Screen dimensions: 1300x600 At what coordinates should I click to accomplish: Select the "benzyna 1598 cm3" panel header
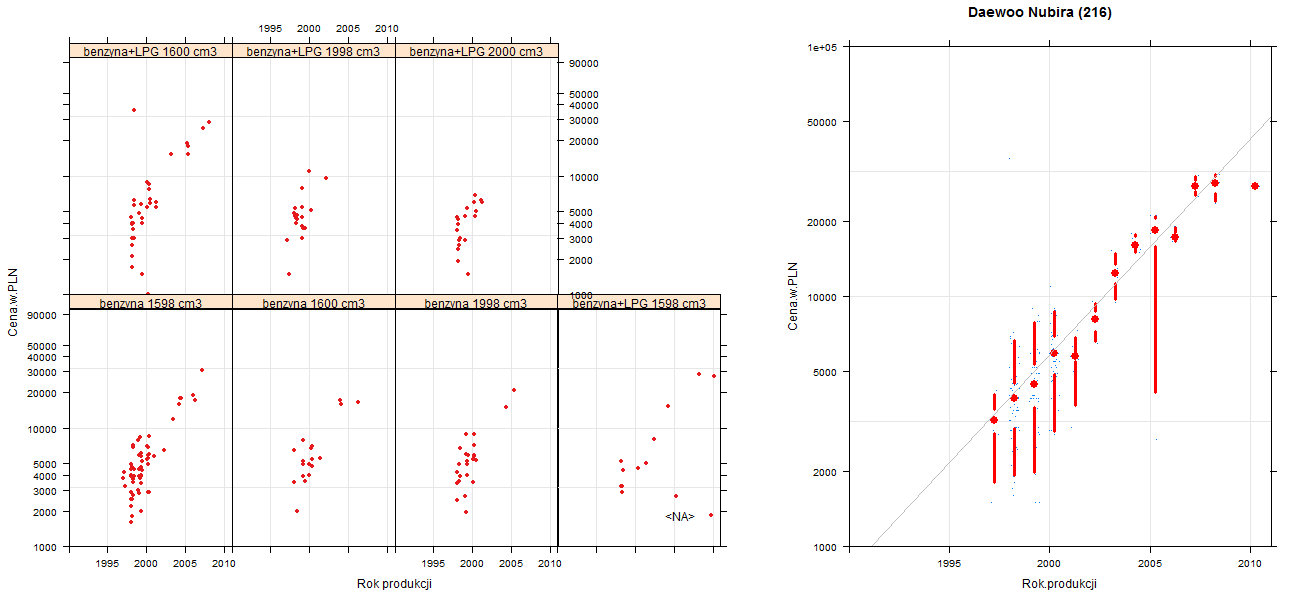pyautogui.click(x=150, y=302)
